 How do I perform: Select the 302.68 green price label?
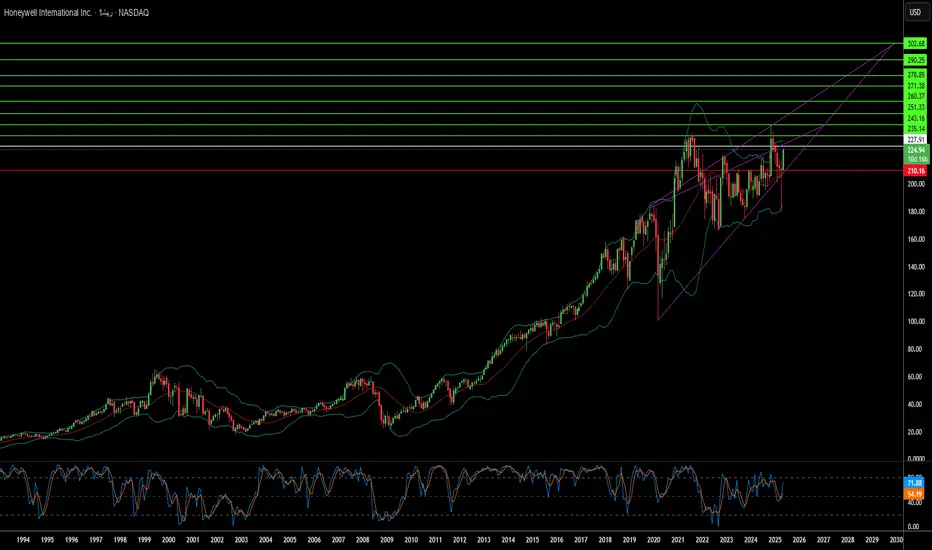[915, 43]
